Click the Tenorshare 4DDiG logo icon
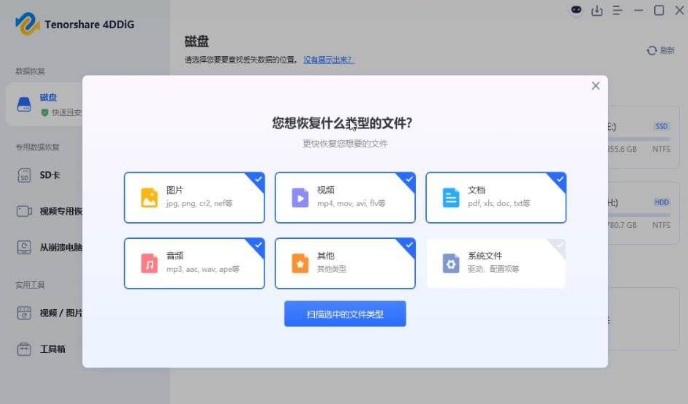This screenshot has width=688, height=404. 27,23
